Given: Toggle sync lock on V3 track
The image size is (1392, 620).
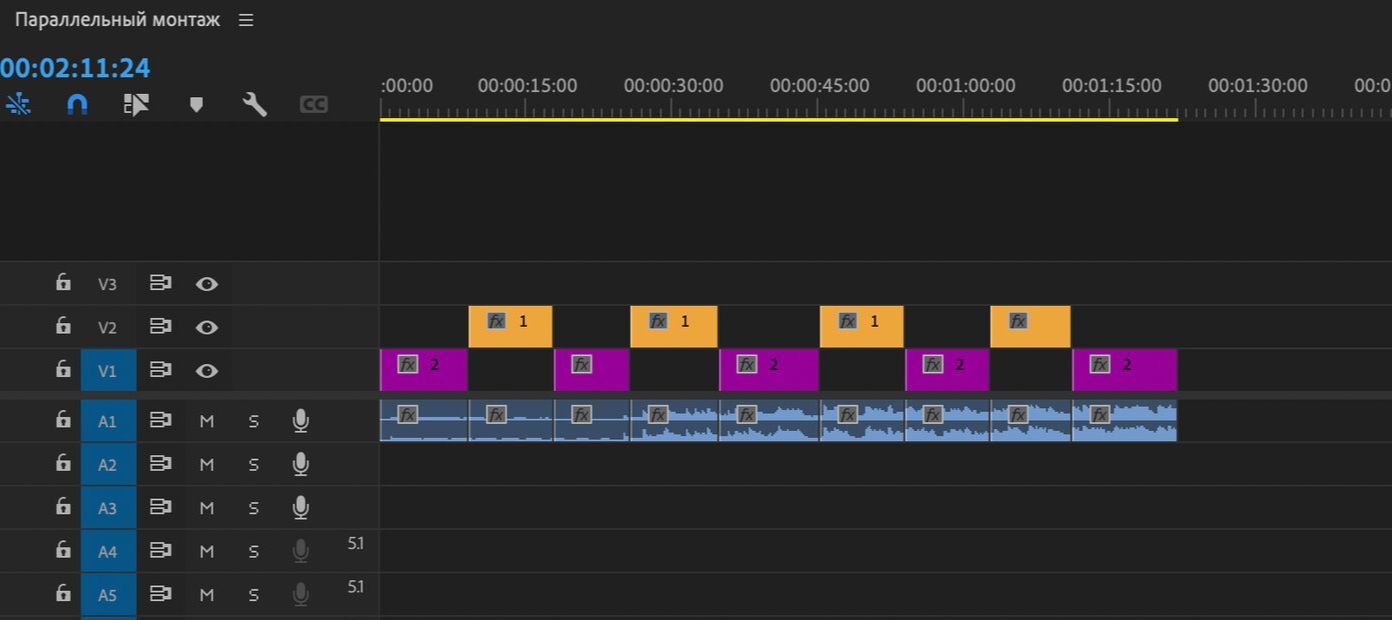Looking at the screenshot, I should tap(160, 284).
